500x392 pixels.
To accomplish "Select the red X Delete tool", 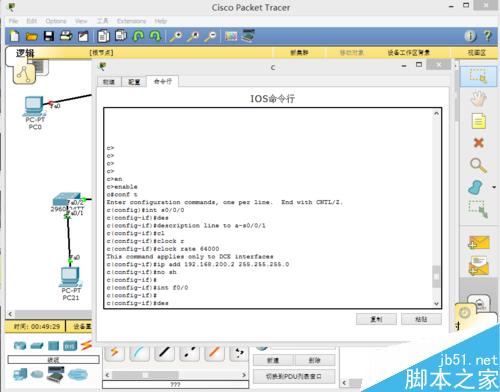I will pos(479,143).
